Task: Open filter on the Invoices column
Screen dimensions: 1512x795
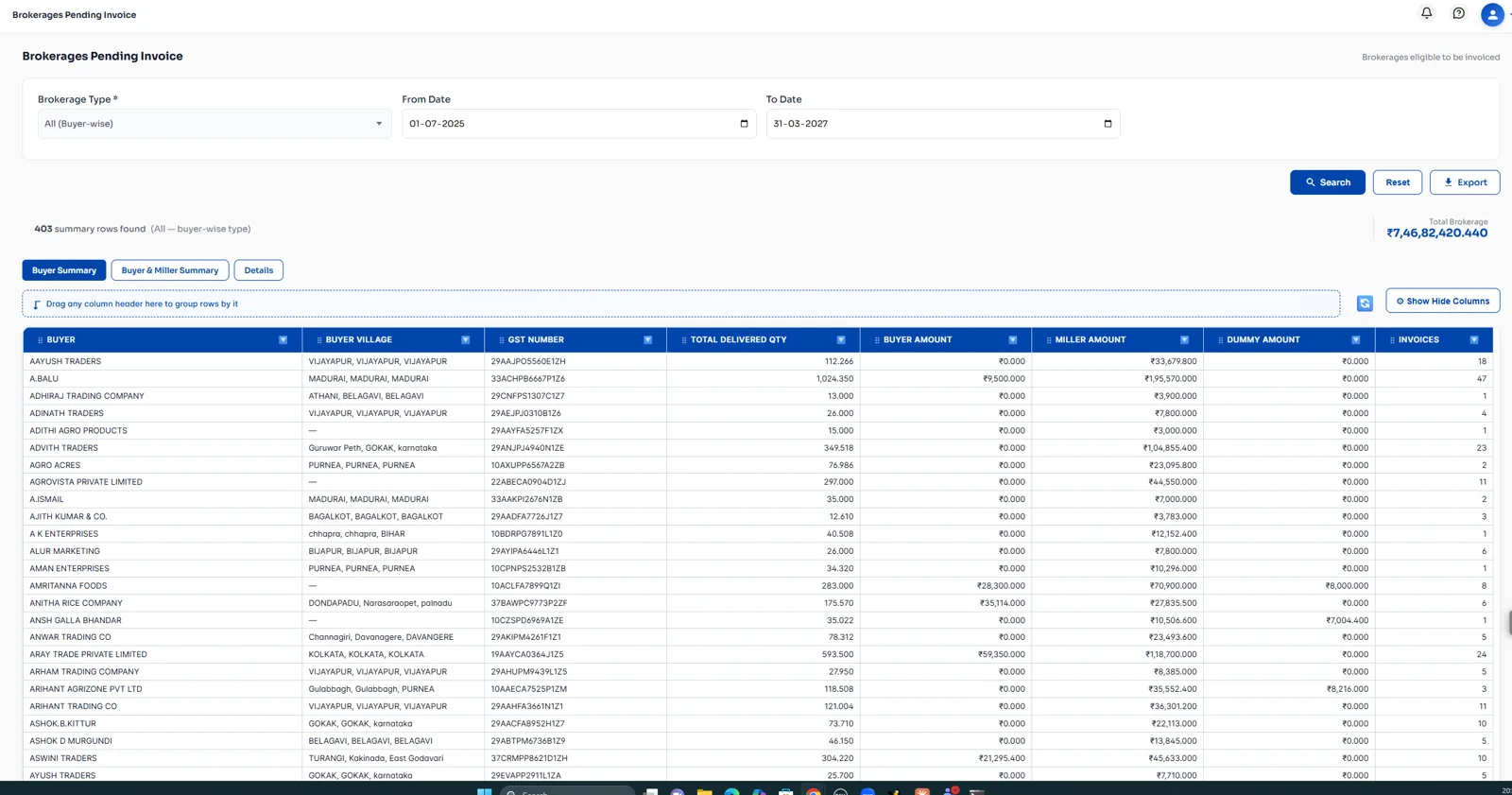Action: 1473,340
